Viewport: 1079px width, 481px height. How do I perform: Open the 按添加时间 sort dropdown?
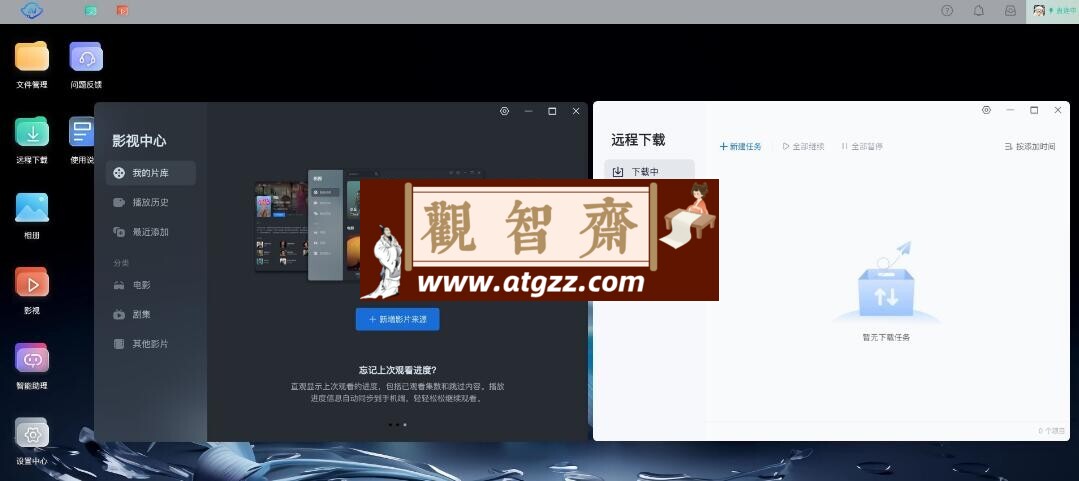(1029, 147)
